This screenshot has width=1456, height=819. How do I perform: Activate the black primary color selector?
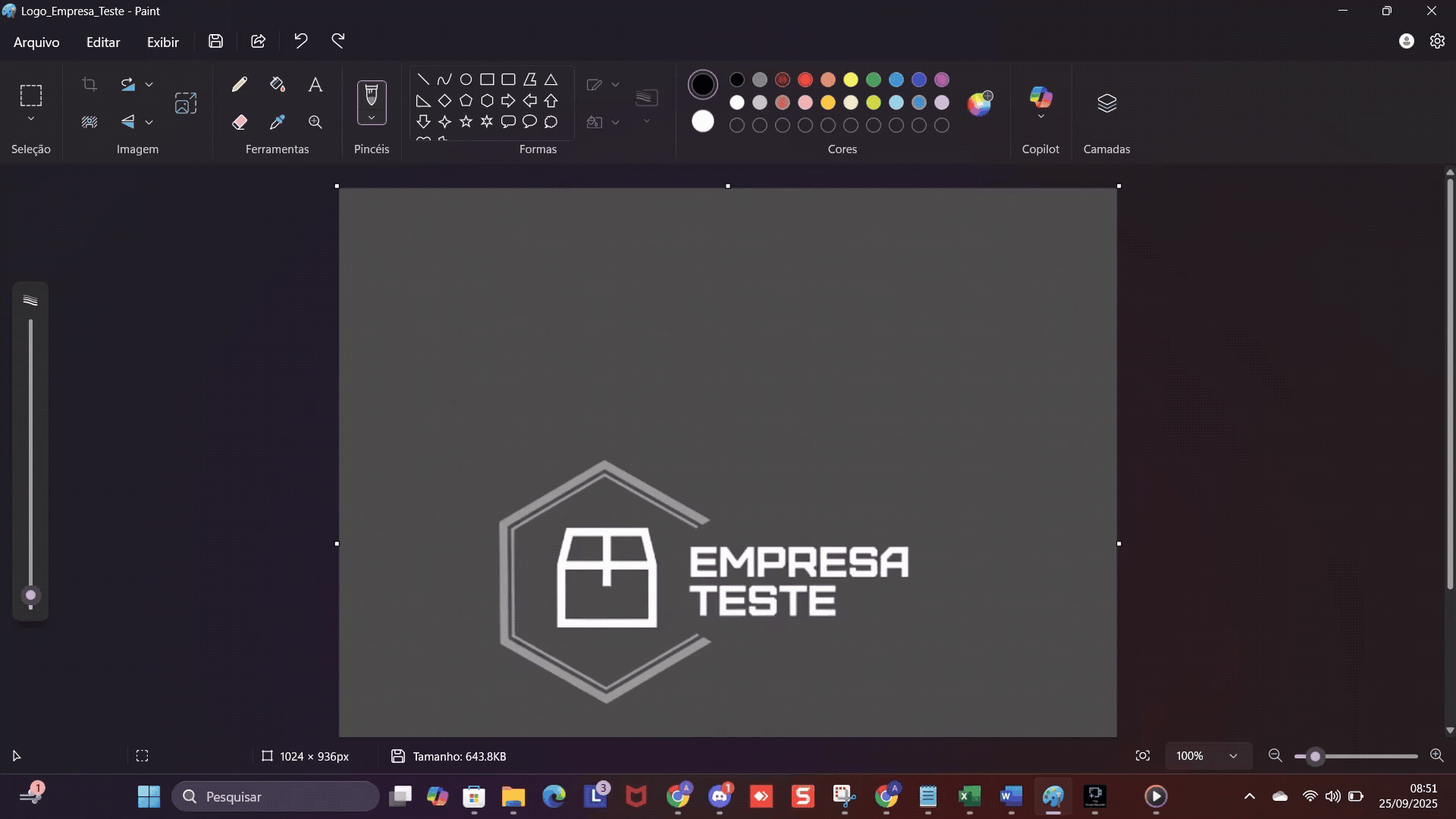(x=702, y=84)
